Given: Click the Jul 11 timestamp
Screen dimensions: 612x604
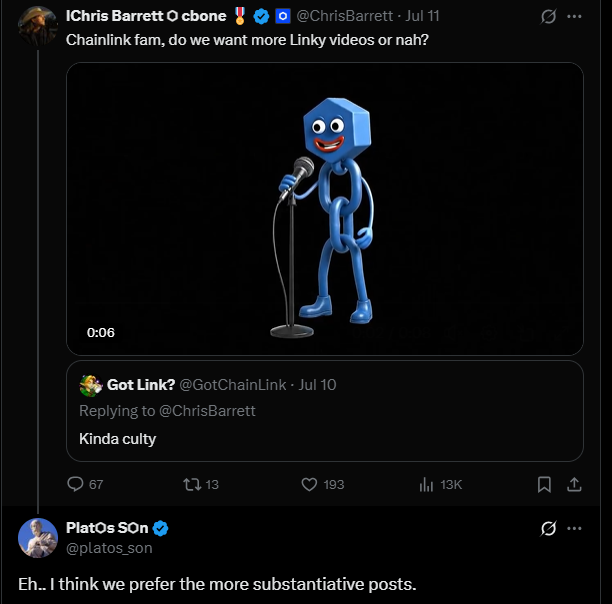Looking at the screenshot, I should pos(420,16).
